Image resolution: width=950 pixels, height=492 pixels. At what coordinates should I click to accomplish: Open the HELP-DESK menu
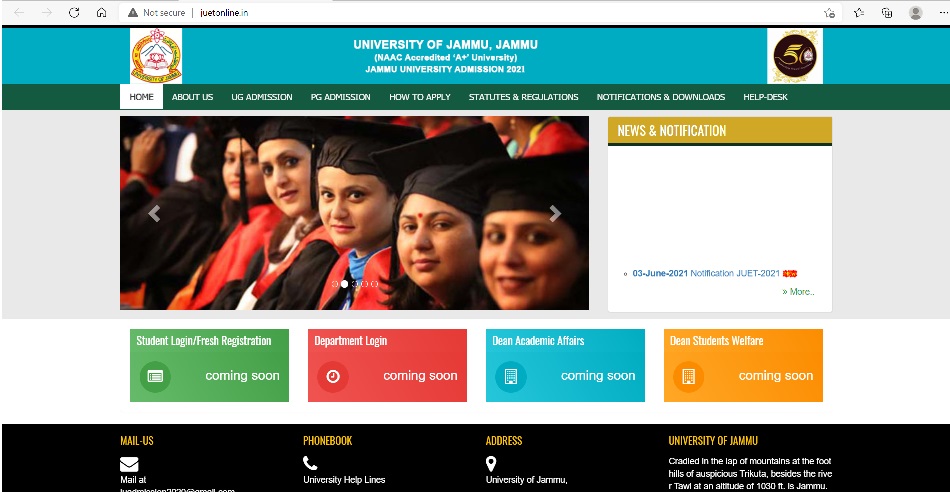tap(765, 97)
